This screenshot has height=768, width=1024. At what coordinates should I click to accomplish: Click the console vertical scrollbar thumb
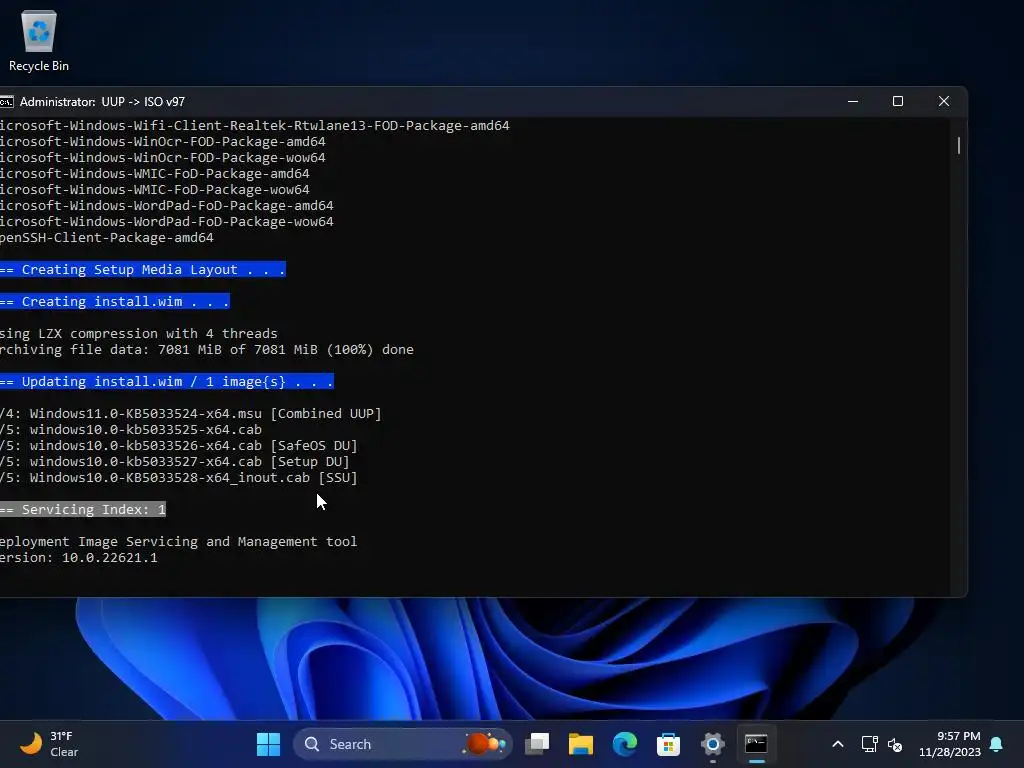coord(959,145)
